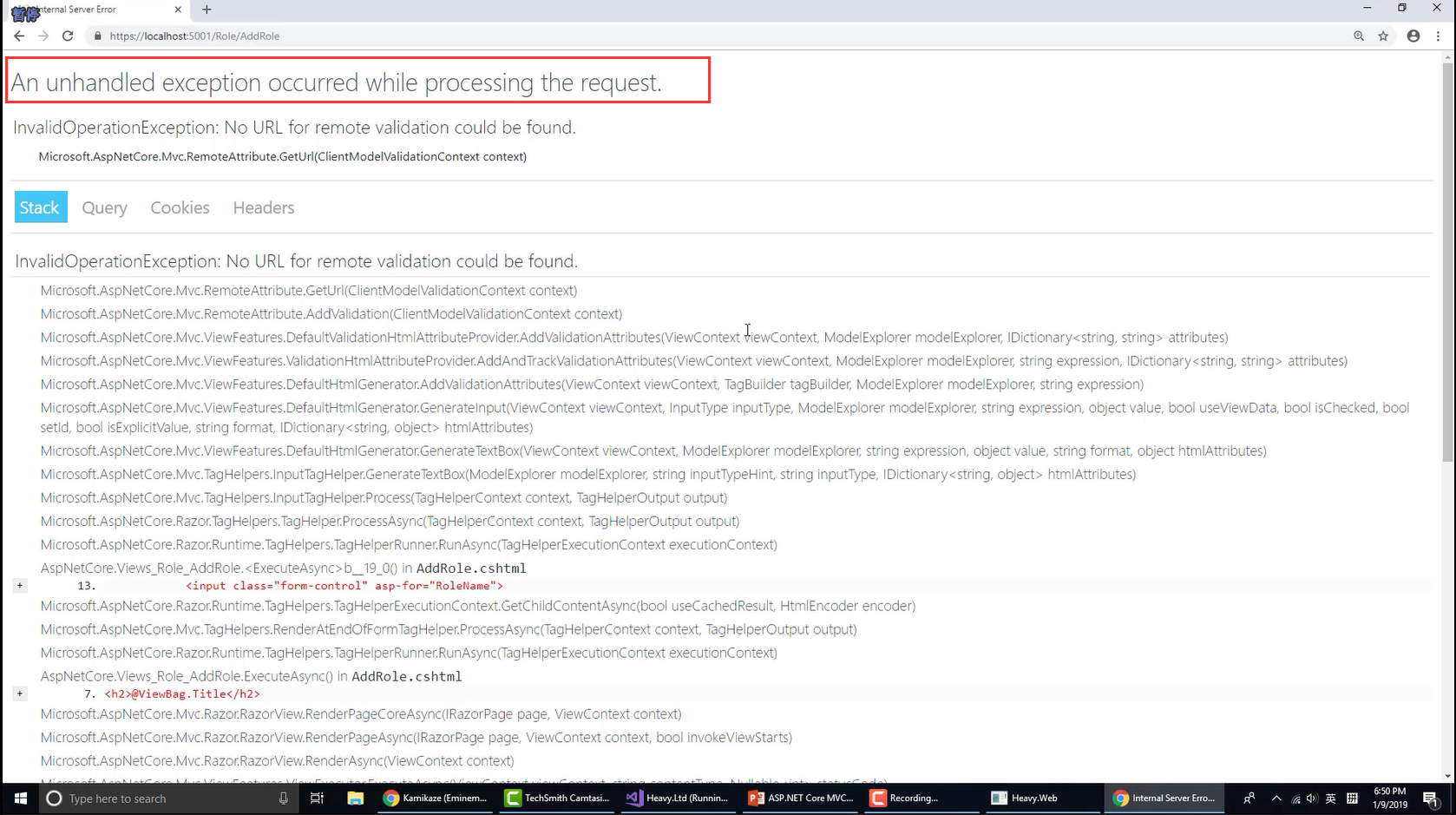Screen dimensions: 1456x815
Task: Open a new browser tab
Action: point(207,10)
